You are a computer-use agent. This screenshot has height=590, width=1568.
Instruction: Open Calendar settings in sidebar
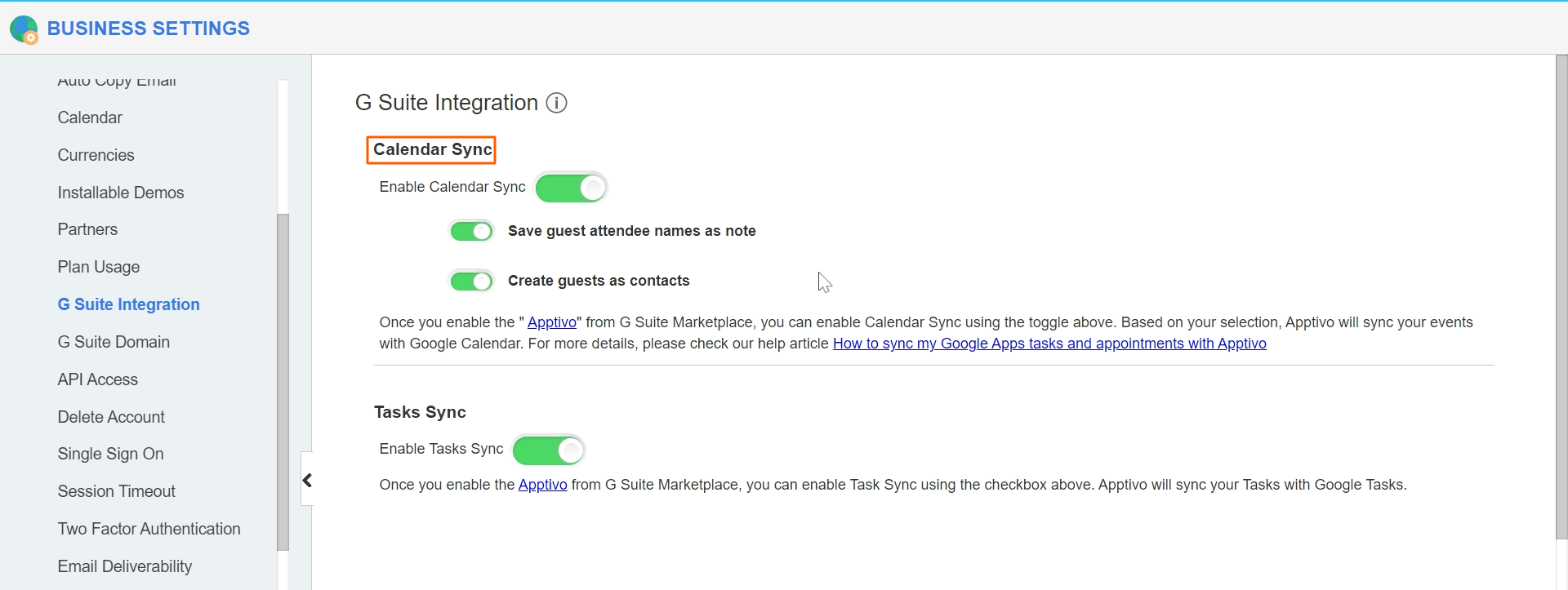[90, 118]
